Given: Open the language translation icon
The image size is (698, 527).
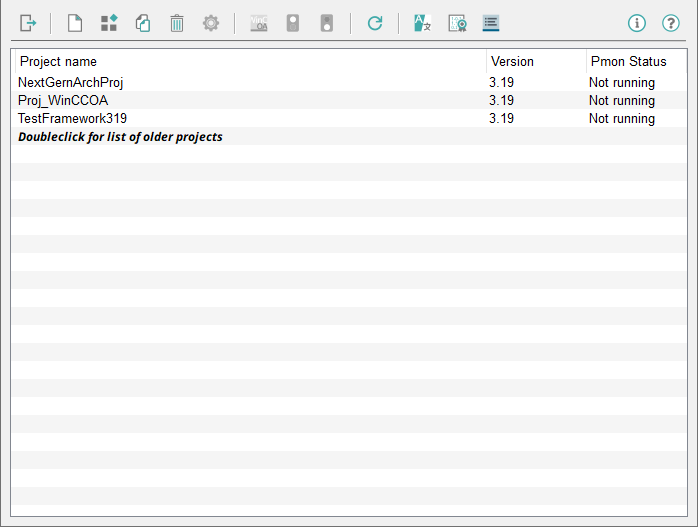Looking at the screenshot, I should (422, 23).
